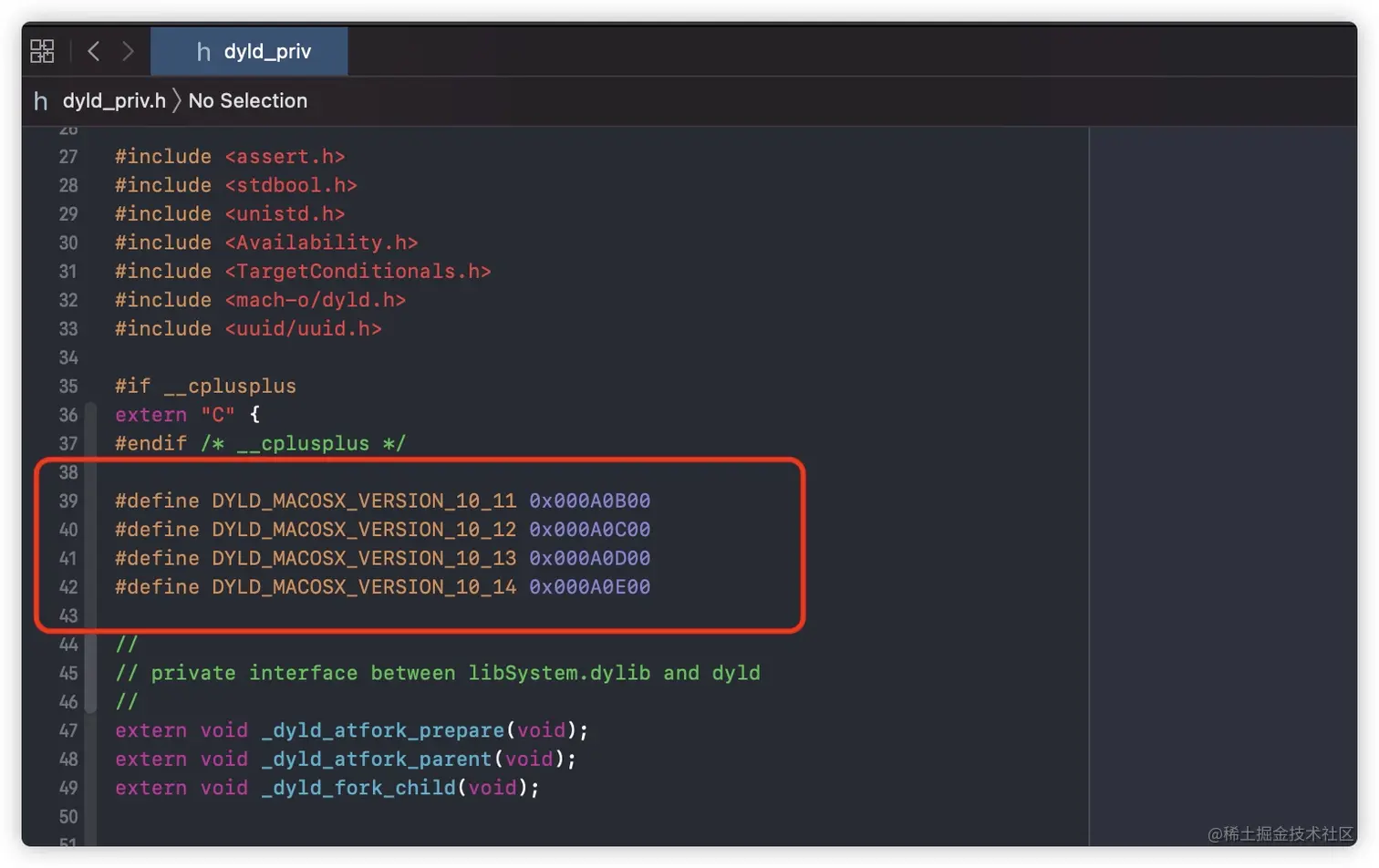This screenshot has height=868, width=1379.
Task: Click the <uuid/uuid.h> include path
Action: click(303, 328)
